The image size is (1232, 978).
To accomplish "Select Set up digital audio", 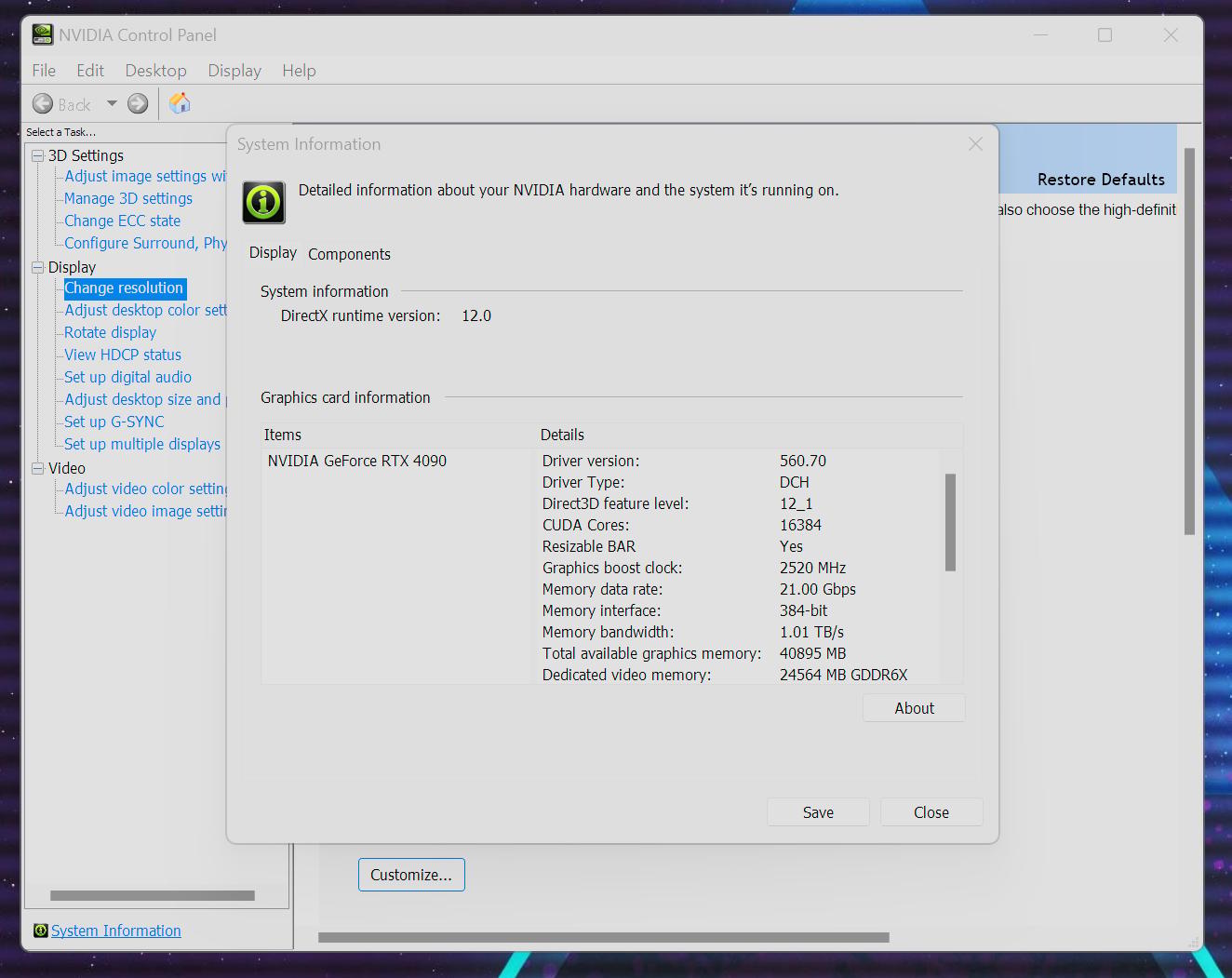I will pos(127,377).
